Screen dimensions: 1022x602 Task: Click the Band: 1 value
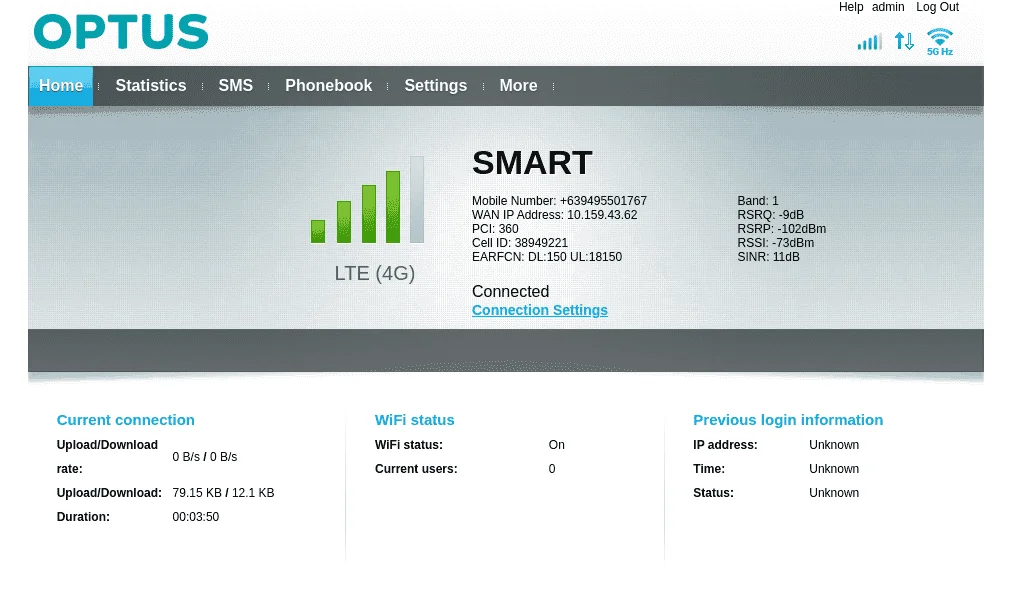[x=758, y=201]
